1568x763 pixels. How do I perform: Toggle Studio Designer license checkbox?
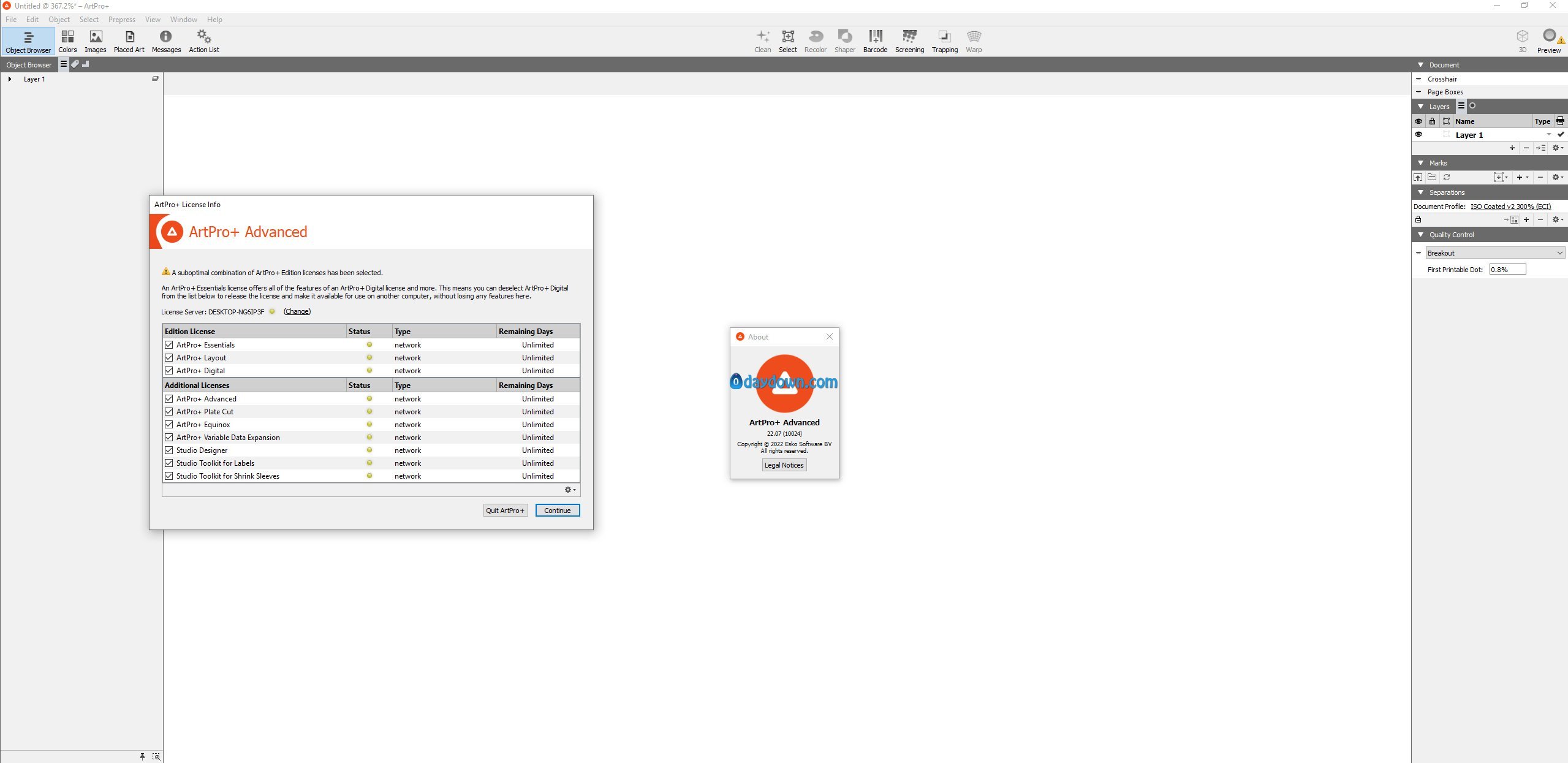[x=169, y=450]
